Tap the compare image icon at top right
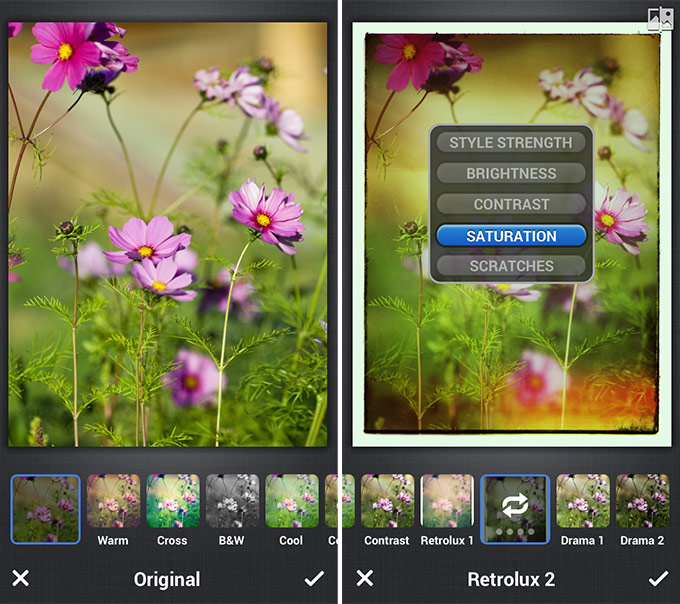Viewport: 680px width, 604px height. [x=660, y=19]
